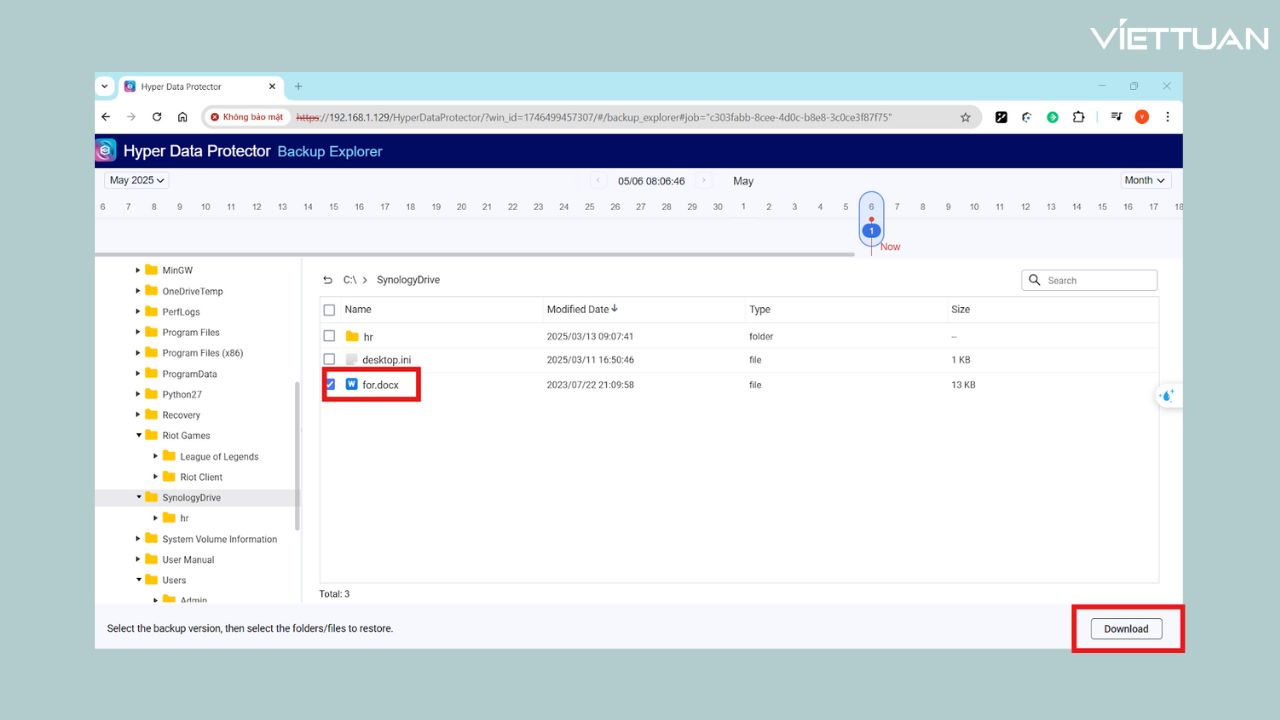Click next backup version arrow in timeline

pos(704,181)
